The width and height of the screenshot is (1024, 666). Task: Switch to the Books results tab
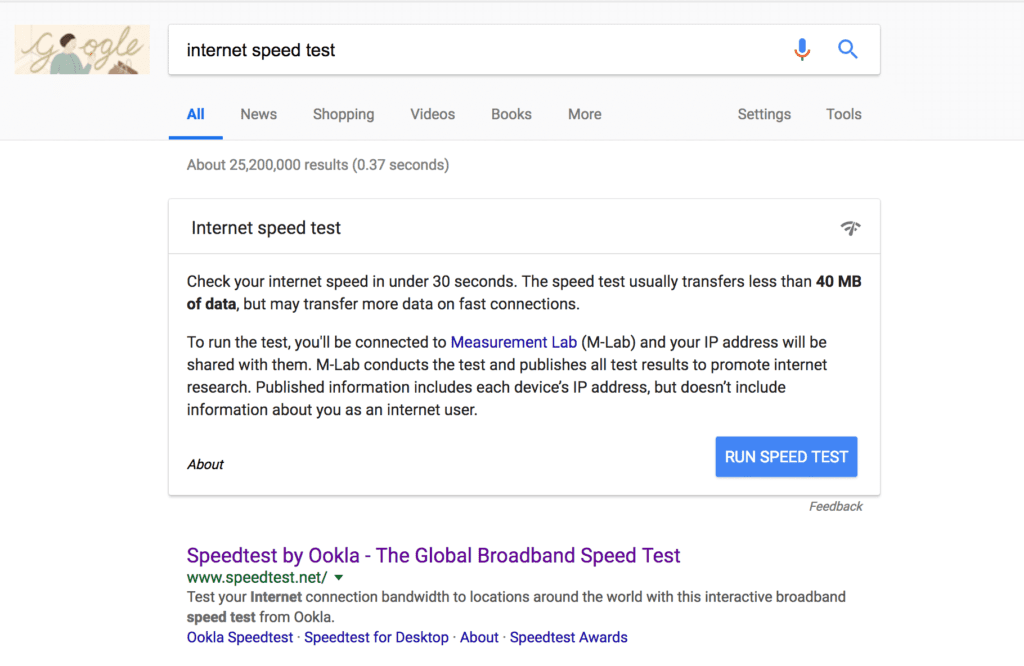[511, 114]
